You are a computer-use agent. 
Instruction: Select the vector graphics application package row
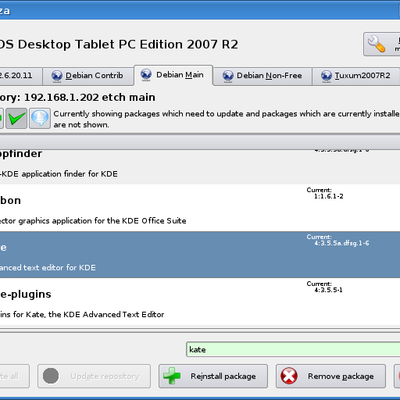coord(200,208)
